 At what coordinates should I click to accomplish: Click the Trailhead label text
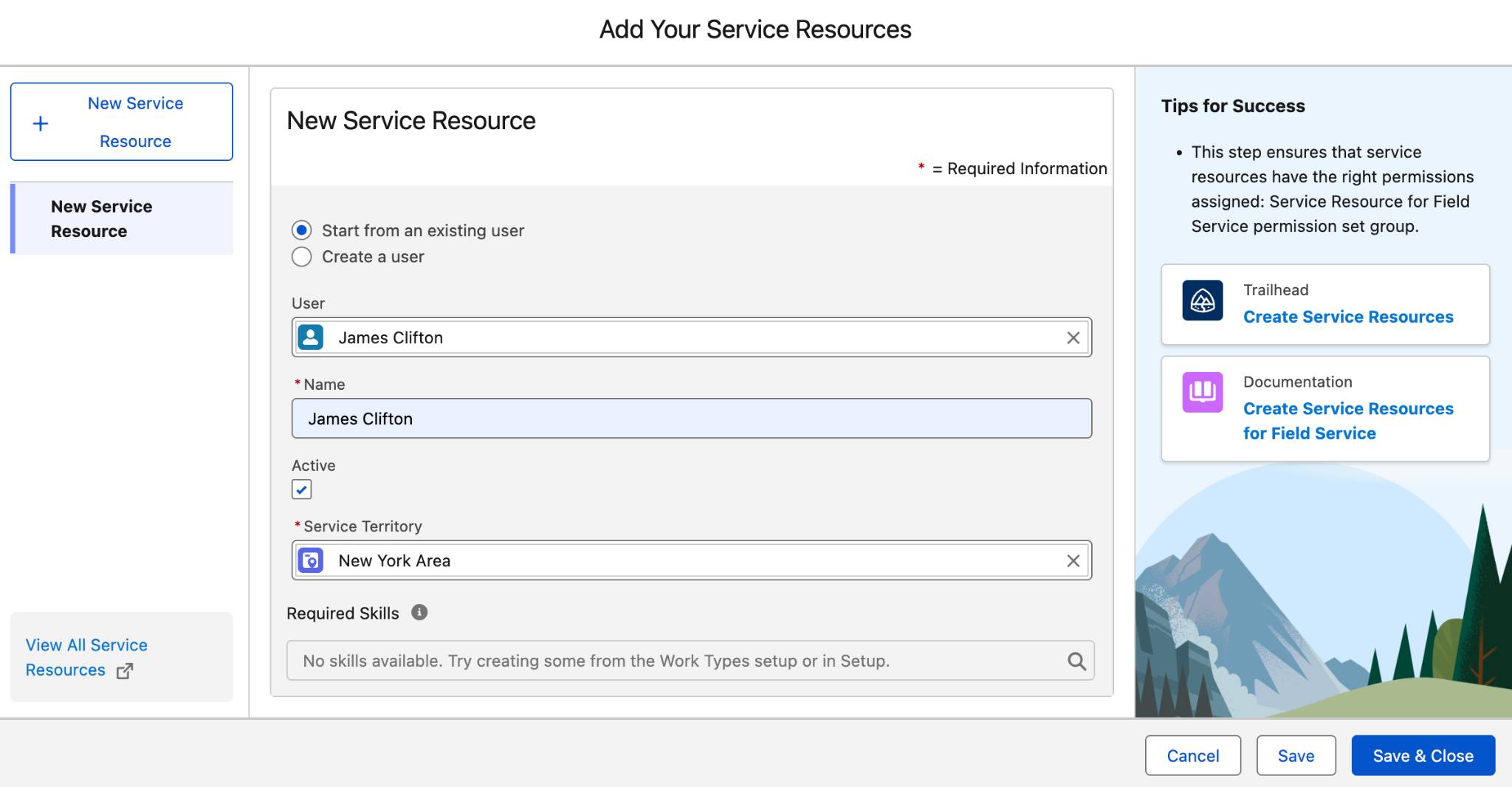pos(1276,290)
